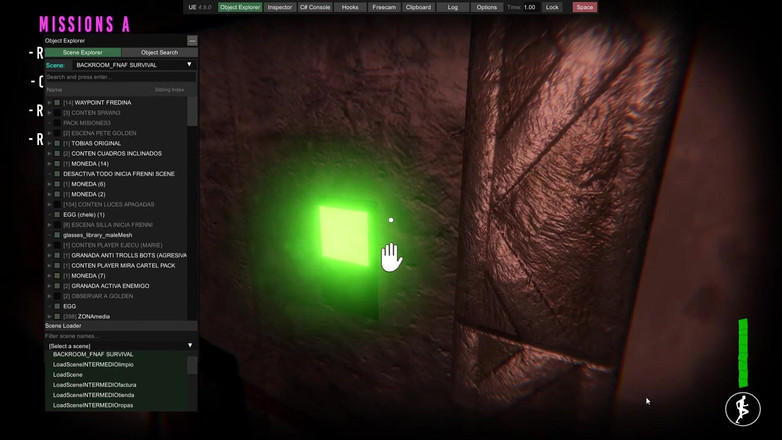Toggle checkbox for glasses_library_maleMesh
The height and width of the screenshot is (440, 782).
coord(57,235)
